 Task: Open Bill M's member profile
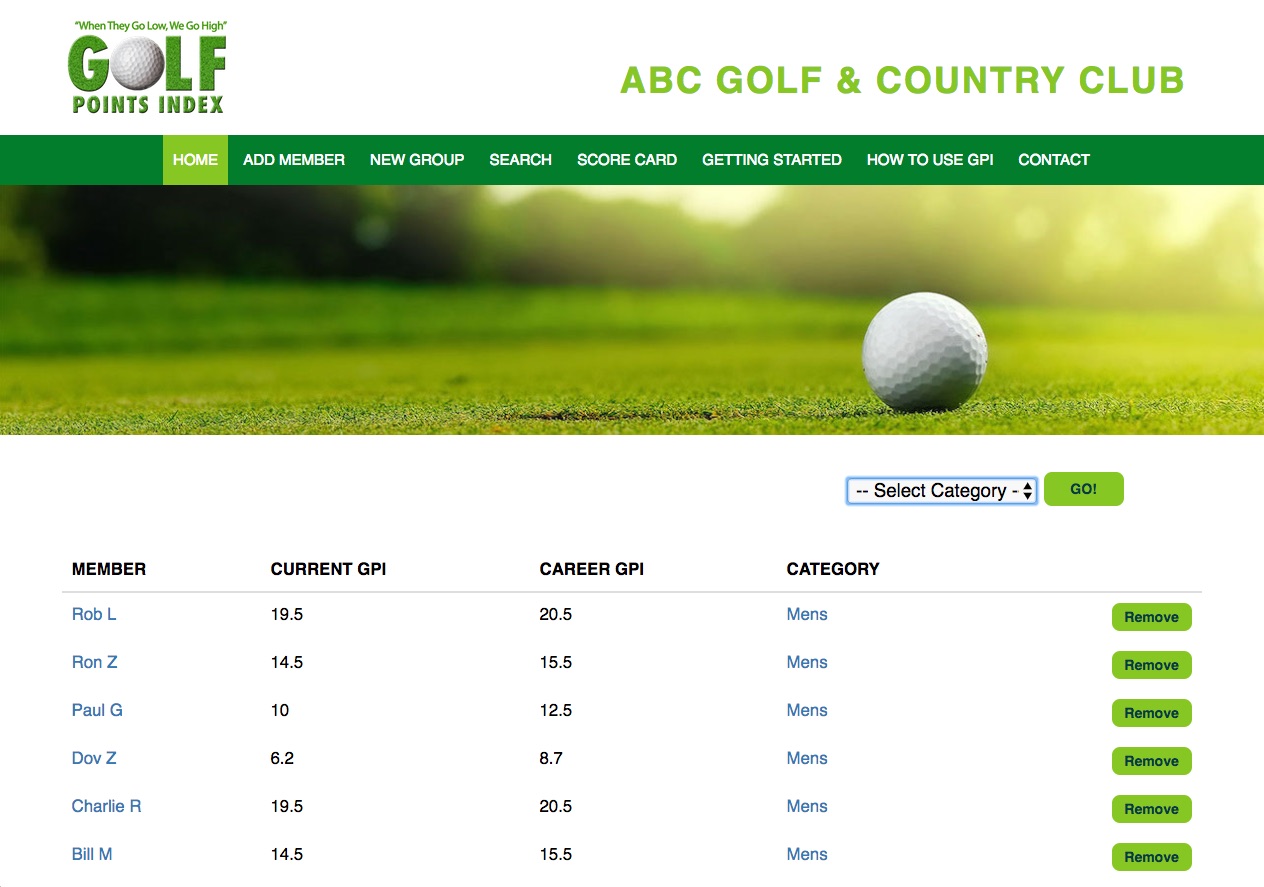coord(92,854)
